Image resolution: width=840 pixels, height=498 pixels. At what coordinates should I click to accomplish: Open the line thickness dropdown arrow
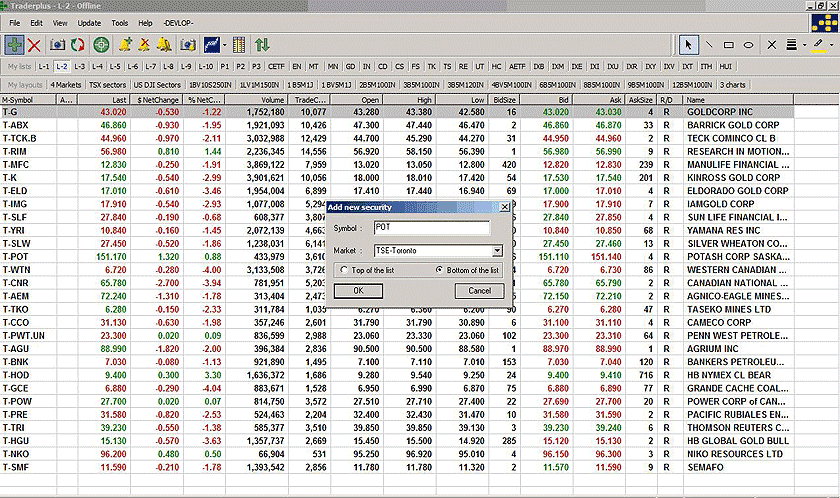point(804,45)
